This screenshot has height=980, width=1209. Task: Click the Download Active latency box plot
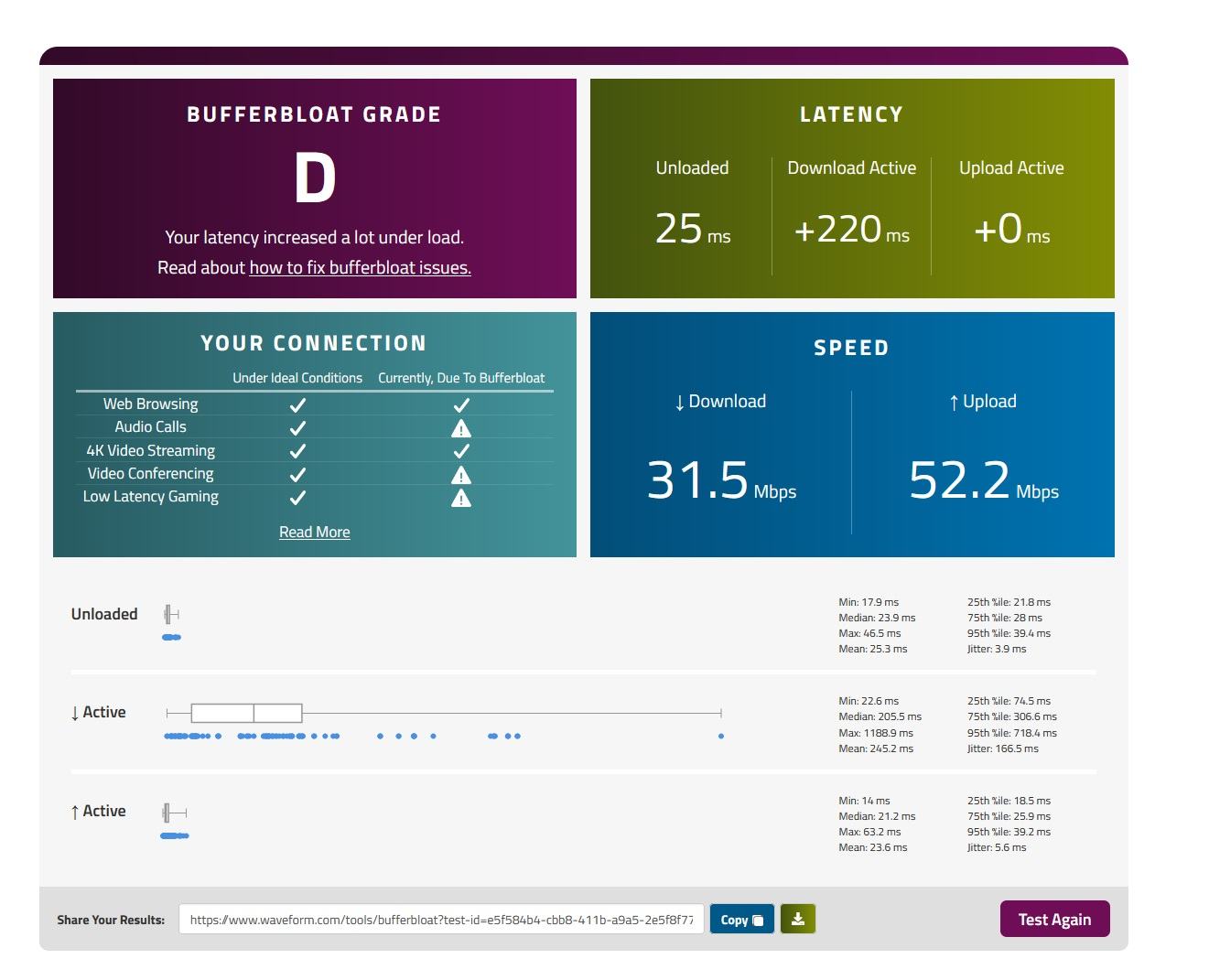(444, 713)
